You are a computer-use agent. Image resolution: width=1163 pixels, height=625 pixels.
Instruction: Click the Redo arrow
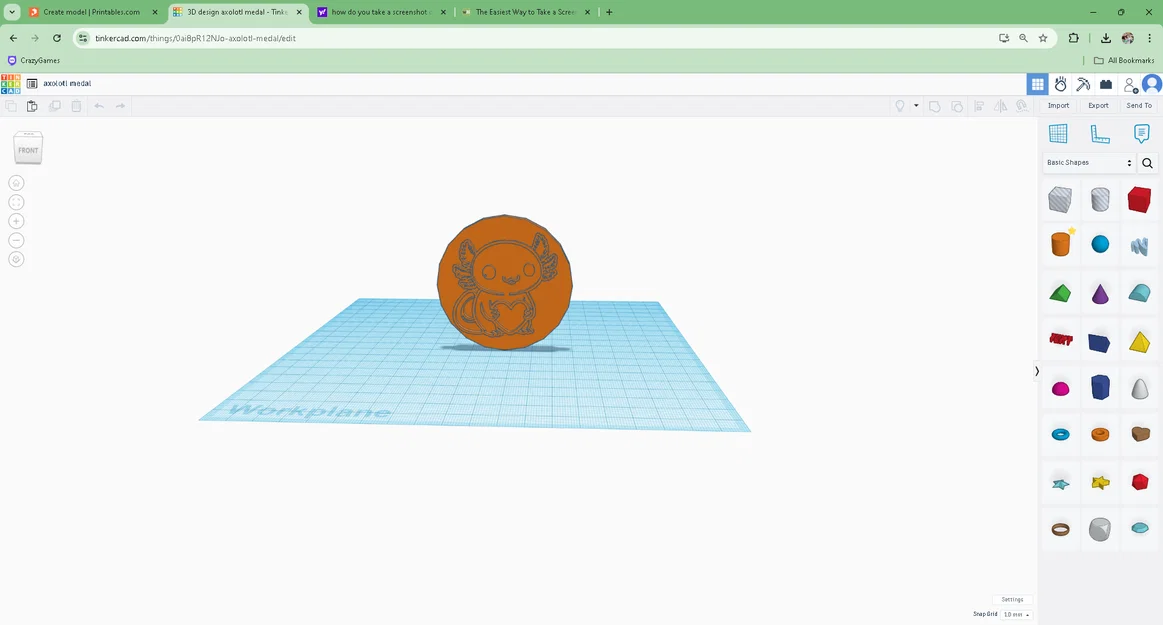120,106
